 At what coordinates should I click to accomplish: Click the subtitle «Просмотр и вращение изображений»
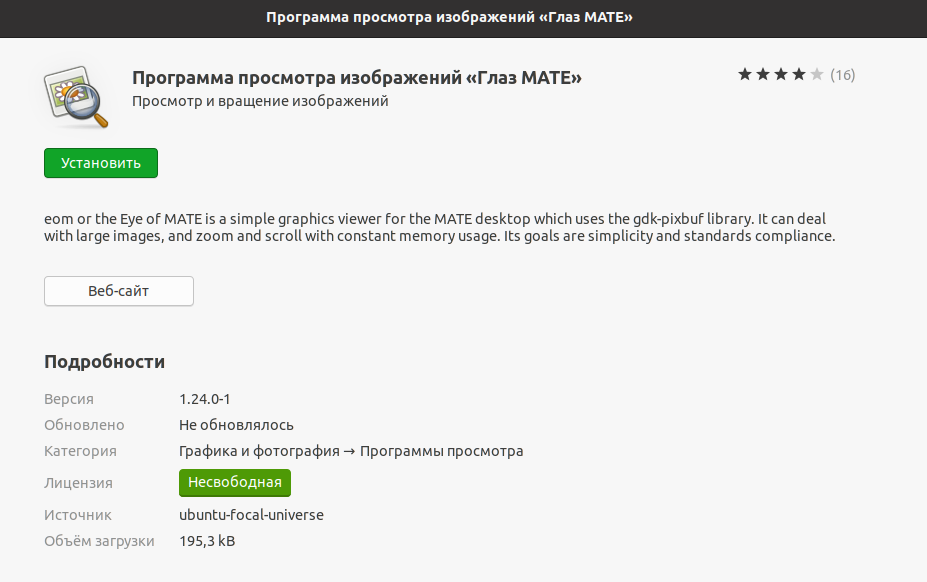click(260, 101)
